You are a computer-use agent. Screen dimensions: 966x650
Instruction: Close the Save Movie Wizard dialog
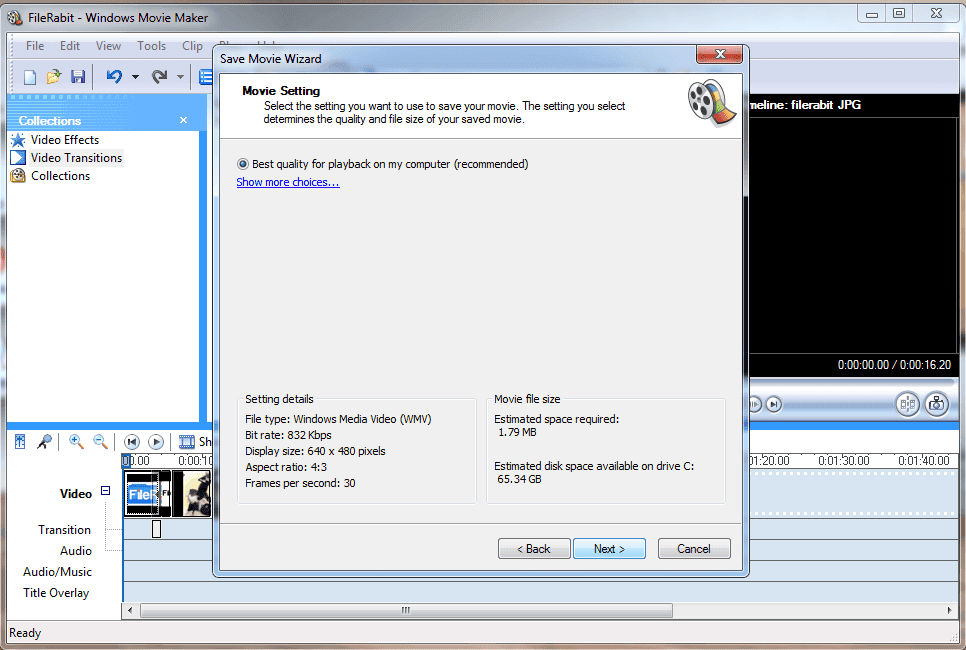720,54
